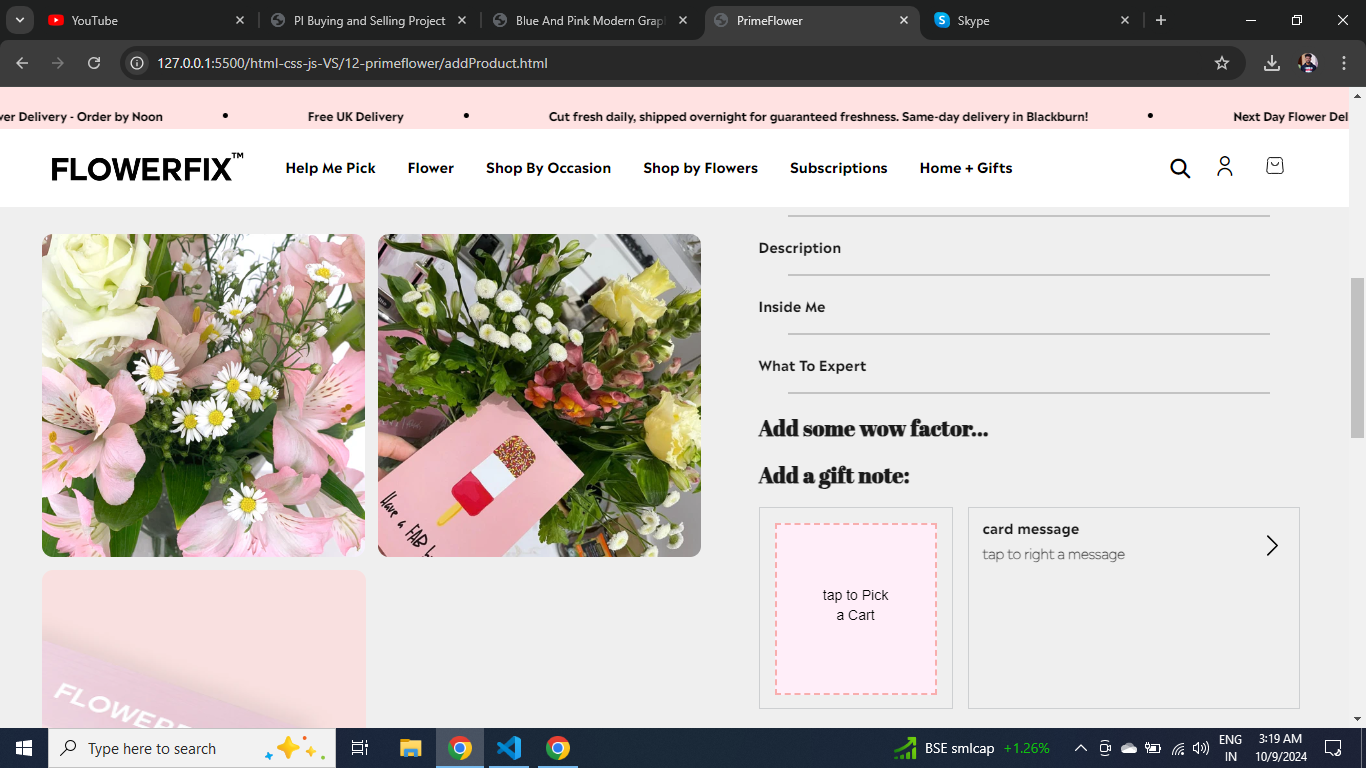Open the site search magnifier icon
Image resolution: width=1366 pixels, height=768 pixels.
[x=1180, y=168]
